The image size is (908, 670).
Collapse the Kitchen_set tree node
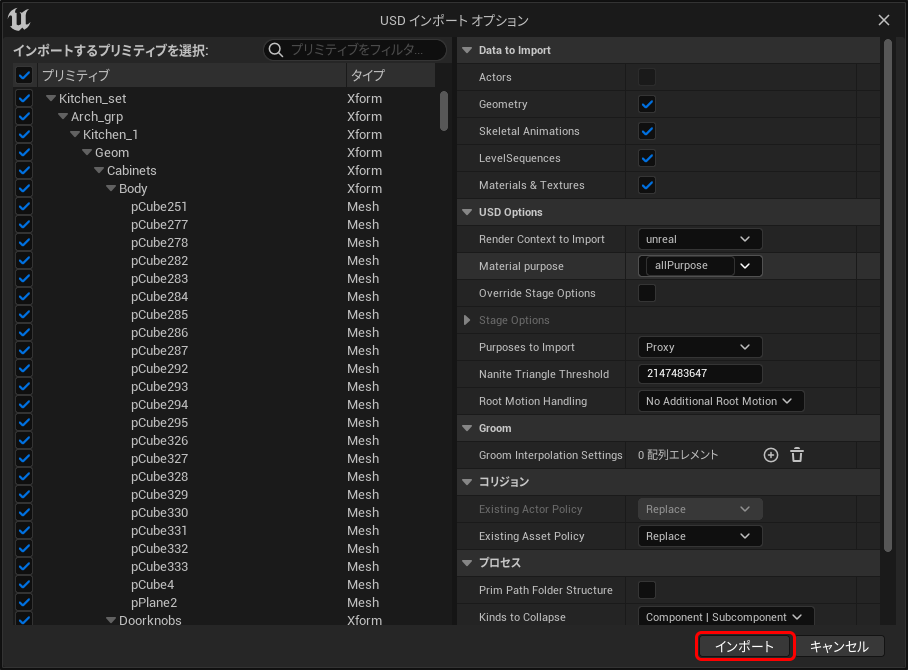[x=51, y=99]
